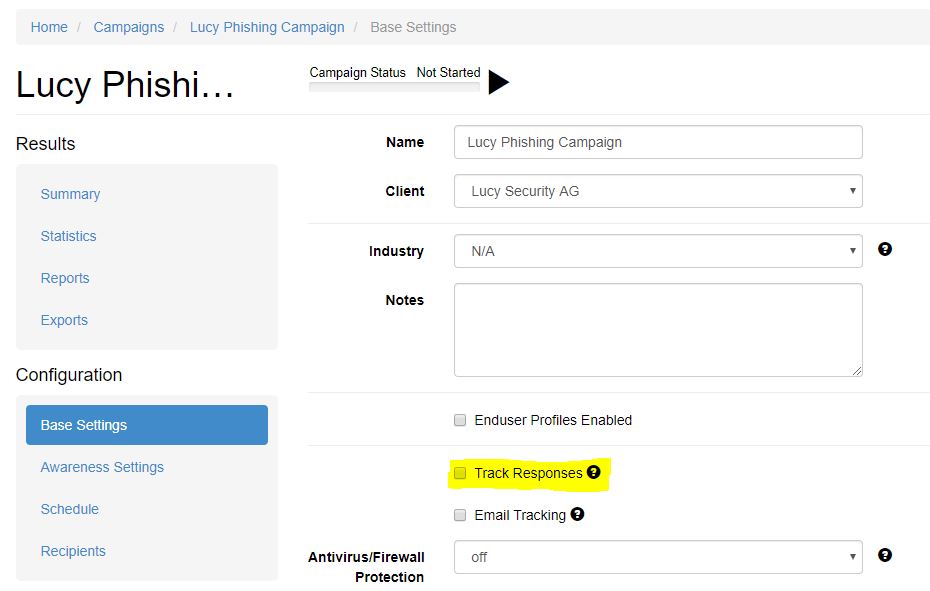This screenshot has width=930, height=591.
Task: Open Recipients configuration page
Action: pos(73,551)
